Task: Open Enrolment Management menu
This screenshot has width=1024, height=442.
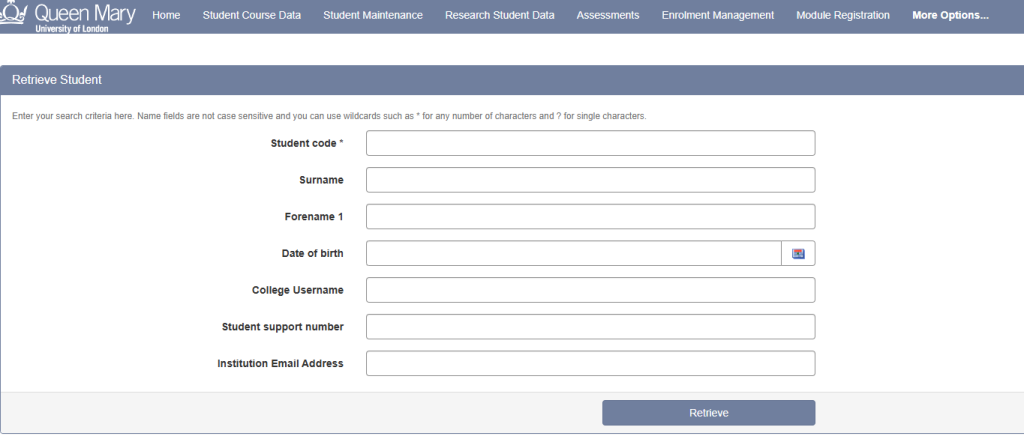Action: (x=718, y=15)
